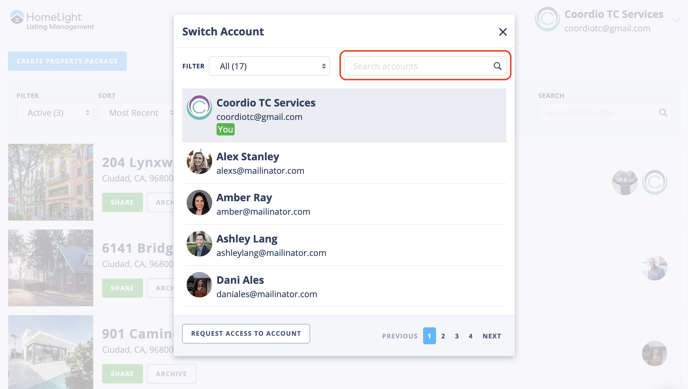The image size is (688, 389).
Task: Expand account menu chevron beside Coordio TC Services
Action: coord(677,20)
